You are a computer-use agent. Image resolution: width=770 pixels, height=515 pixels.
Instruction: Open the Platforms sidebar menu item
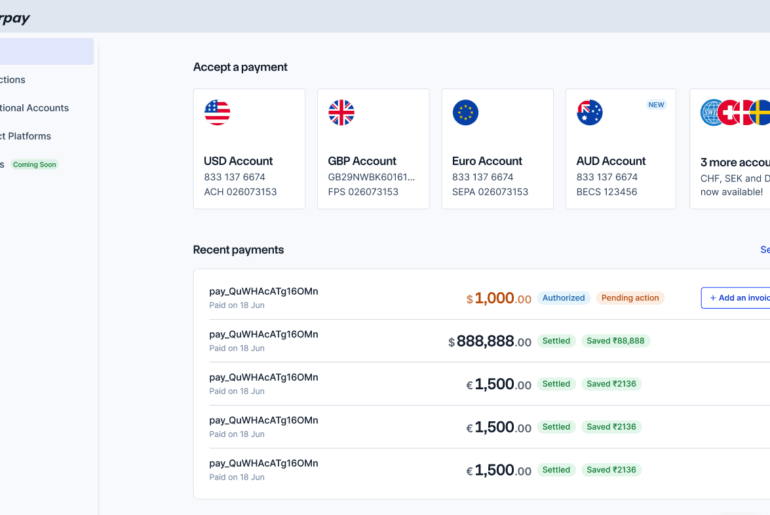27,136
